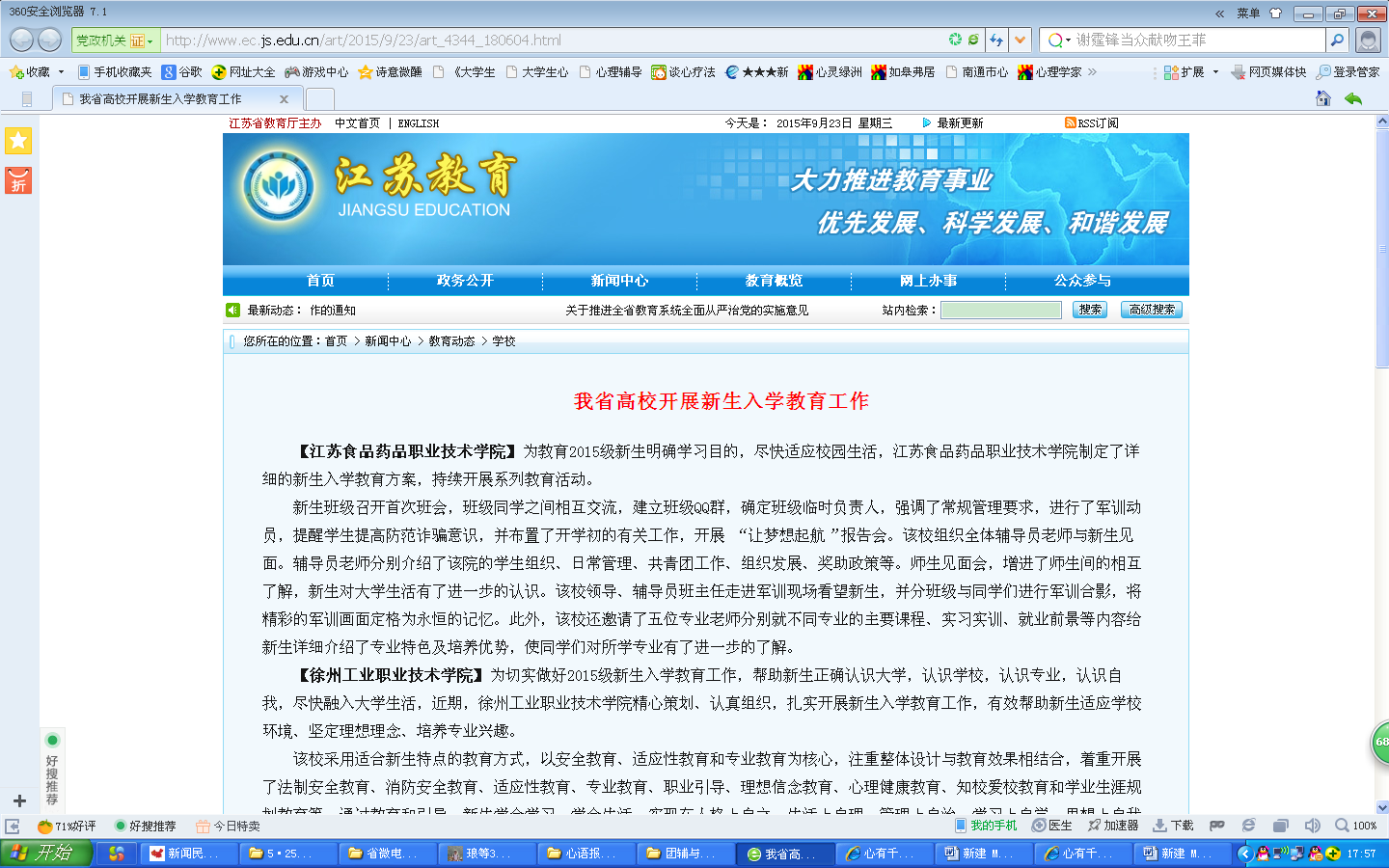Click the 高级搜索 advanced search button
The image size is (1389, 868).
pyautogui.click(x=1152, y=310)
